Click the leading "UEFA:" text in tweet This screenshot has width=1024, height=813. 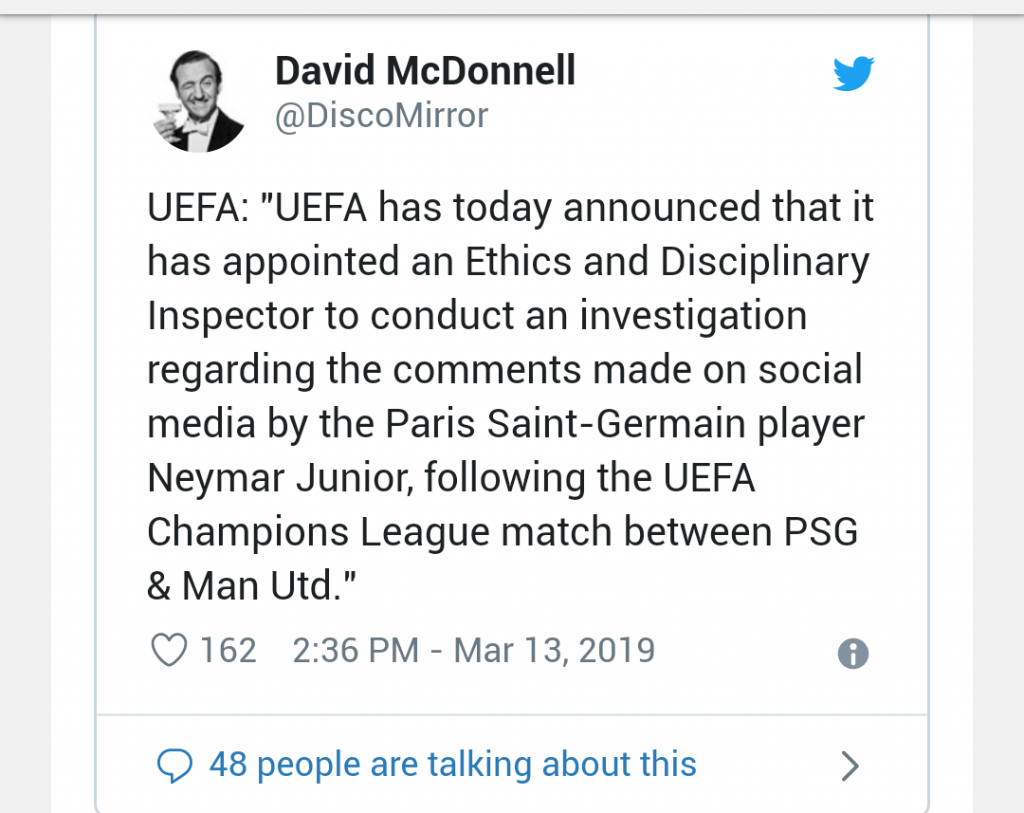click(198, 208)
